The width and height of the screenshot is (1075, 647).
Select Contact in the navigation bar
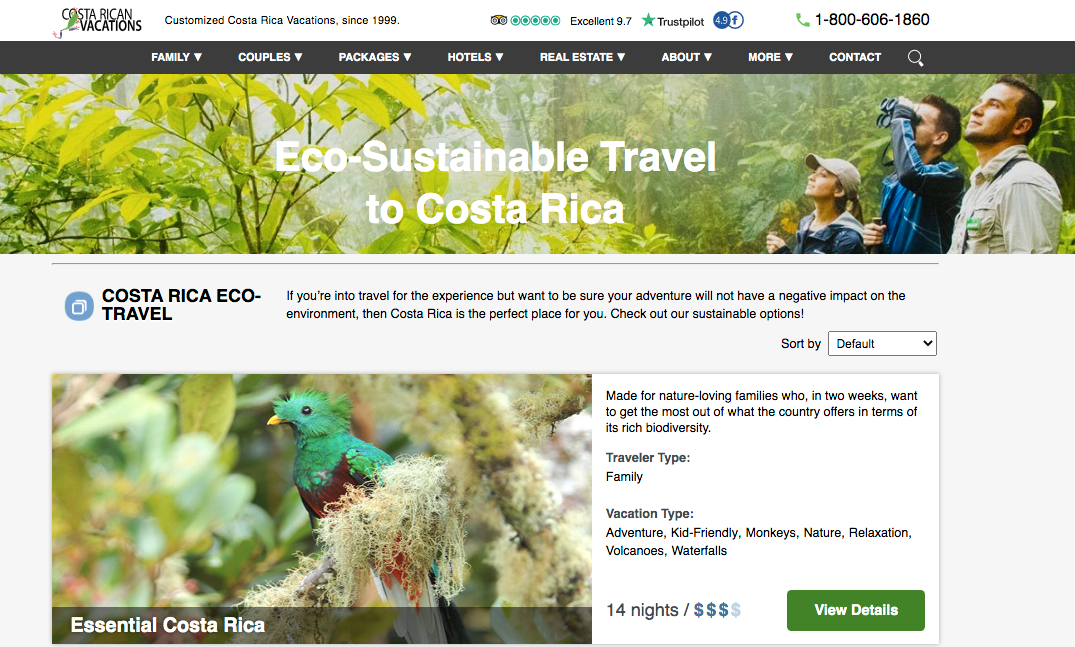855,57
